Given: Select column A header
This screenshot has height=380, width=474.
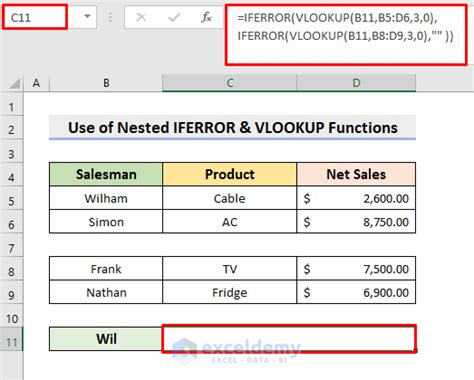Looking at the screenshot, I should (36, 83).
